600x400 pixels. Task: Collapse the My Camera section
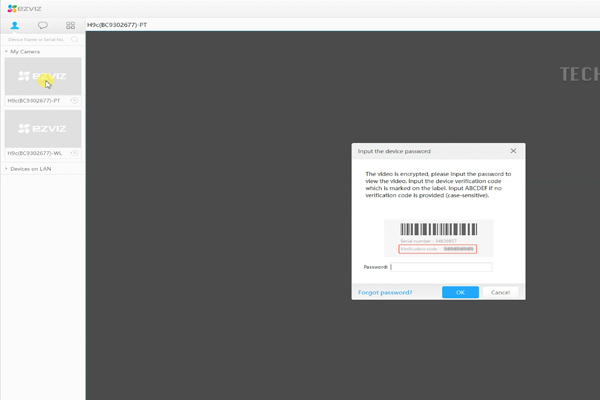tap(5, 51)
